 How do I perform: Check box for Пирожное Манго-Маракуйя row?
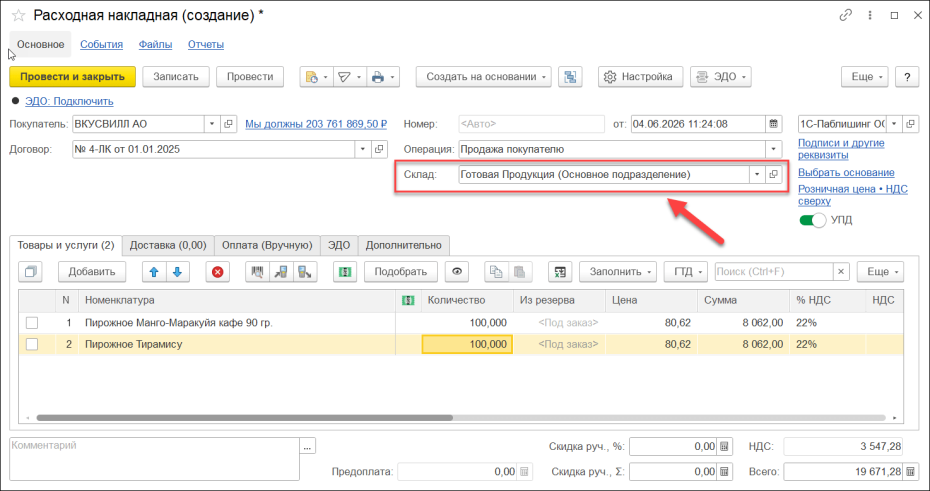point(32,323)
